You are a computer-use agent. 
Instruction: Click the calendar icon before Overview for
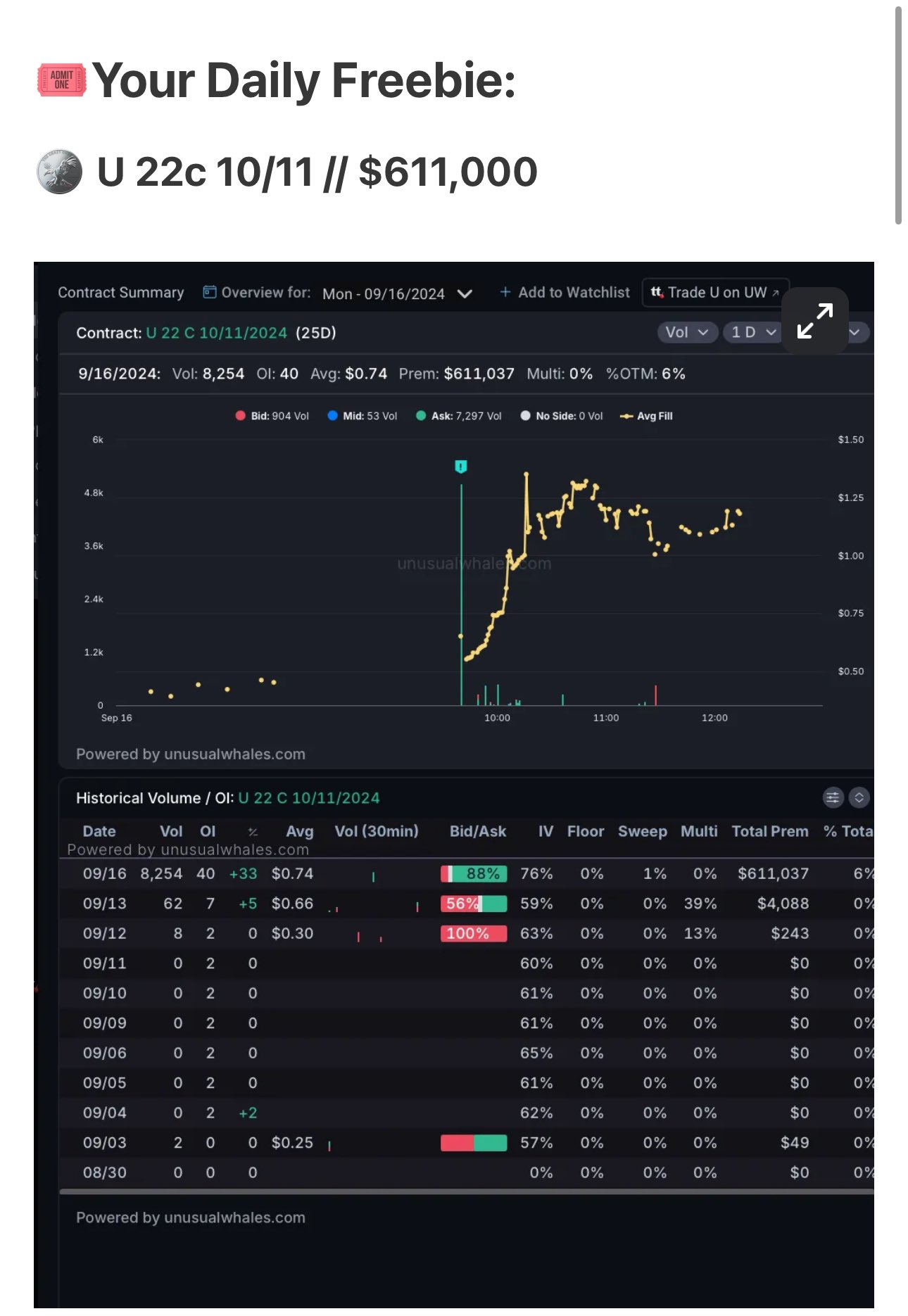[x=209, y=292]
